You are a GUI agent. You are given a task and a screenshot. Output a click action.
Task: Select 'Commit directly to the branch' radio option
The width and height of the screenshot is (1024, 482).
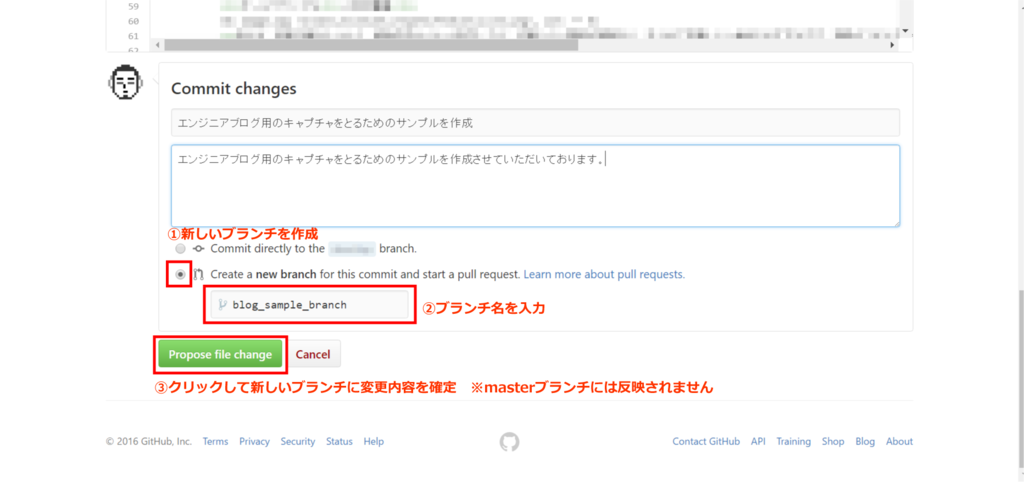click(x=181, y=249)
